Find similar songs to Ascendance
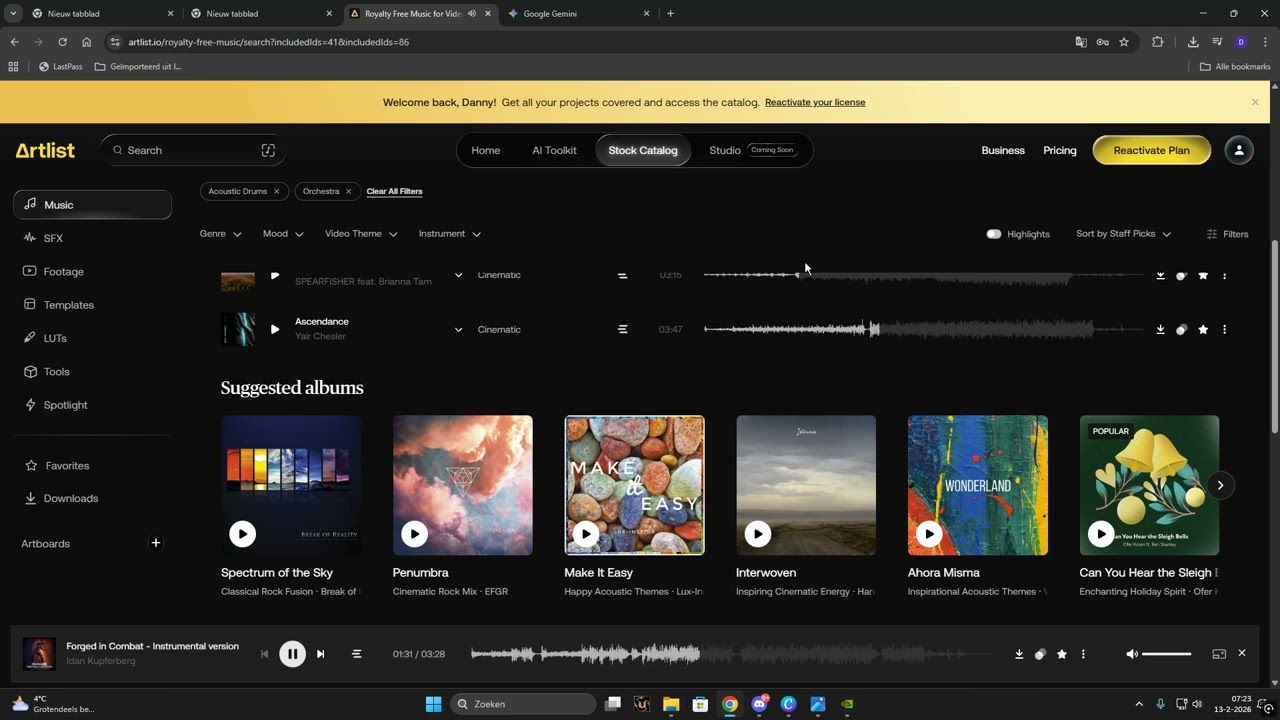1280x720 pixels. click(1181, 329)
